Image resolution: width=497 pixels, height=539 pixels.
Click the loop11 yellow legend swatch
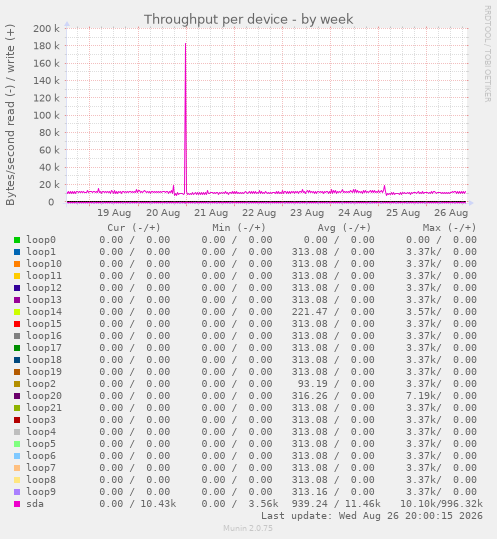(x=17, y=276)
